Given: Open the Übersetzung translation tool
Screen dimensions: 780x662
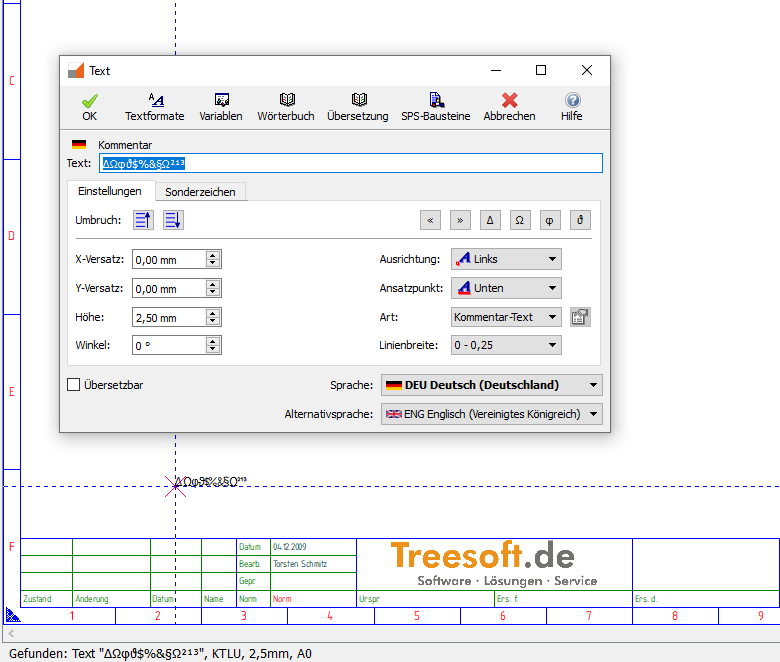Looking at the screenshot, I should (357, 106).
